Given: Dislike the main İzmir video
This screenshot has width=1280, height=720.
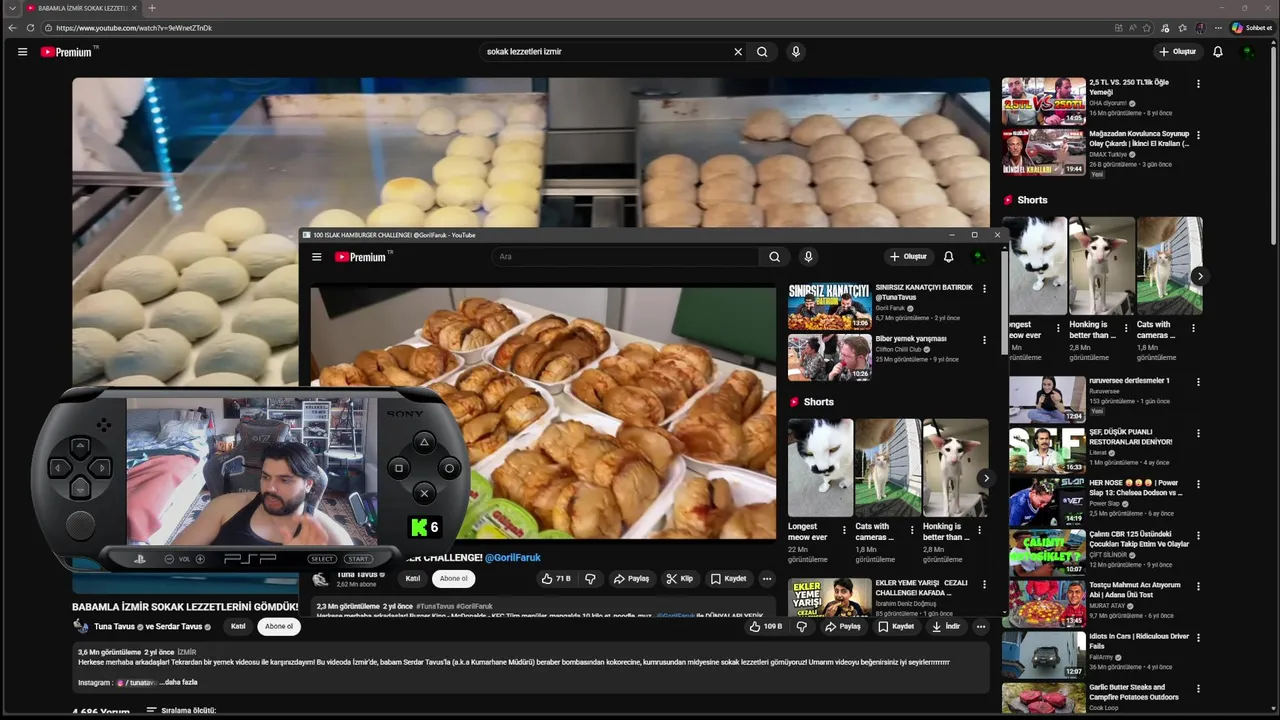Looking at the screenshot, I should [x=802, y=627].
